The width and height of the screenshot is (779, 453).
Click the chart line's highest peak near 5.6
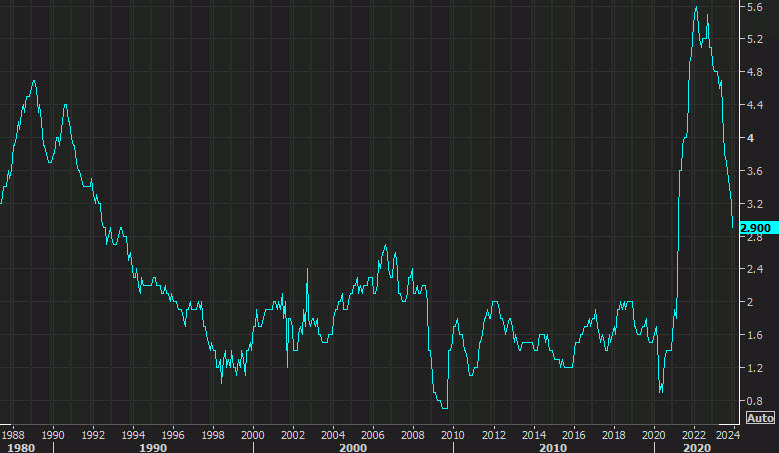pos(696,8)
